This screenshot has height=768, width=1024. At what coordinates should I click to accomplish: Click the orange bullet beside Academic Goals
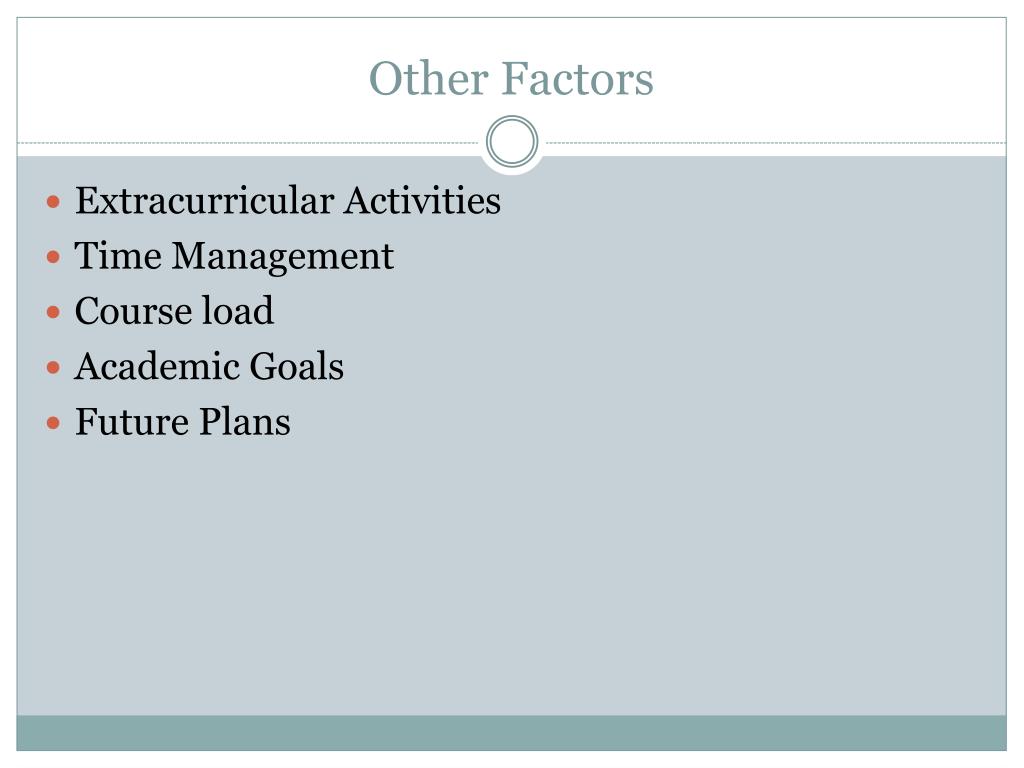point(54,368)
